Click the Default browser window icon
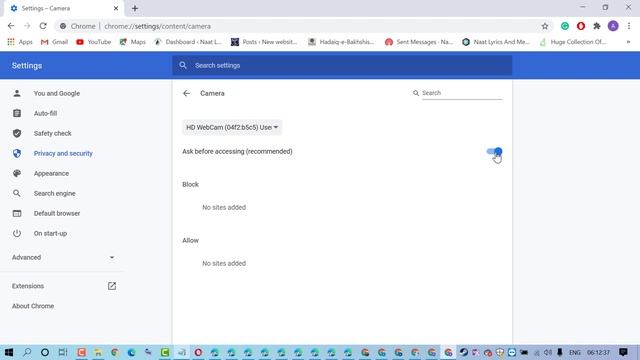This screenshot has width=640, height=360. click(17, 213)
